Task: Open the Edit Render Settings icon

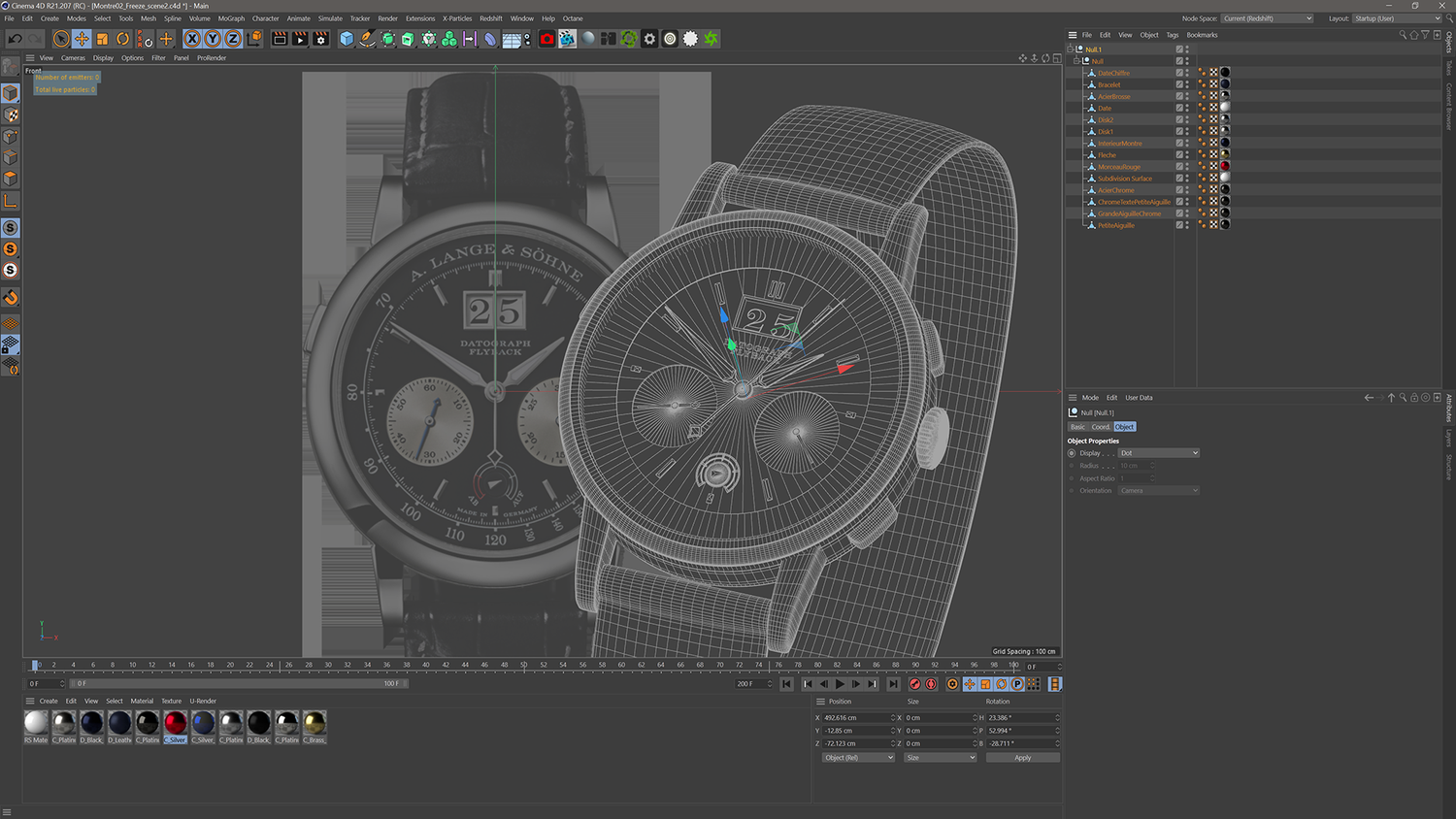Action: 320,39
